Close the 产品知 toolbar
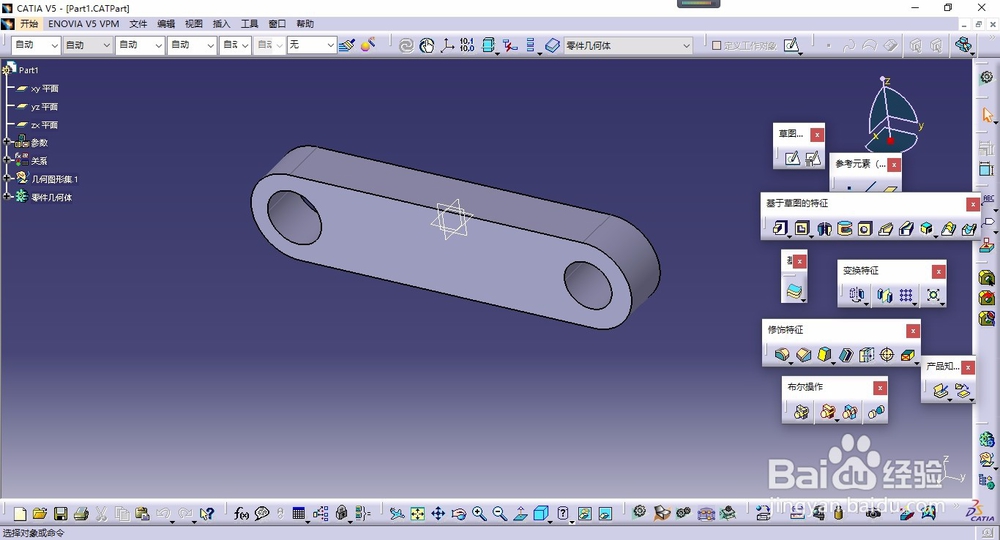Viewport: 1000px width, 540px height. [x=968, y=367]
